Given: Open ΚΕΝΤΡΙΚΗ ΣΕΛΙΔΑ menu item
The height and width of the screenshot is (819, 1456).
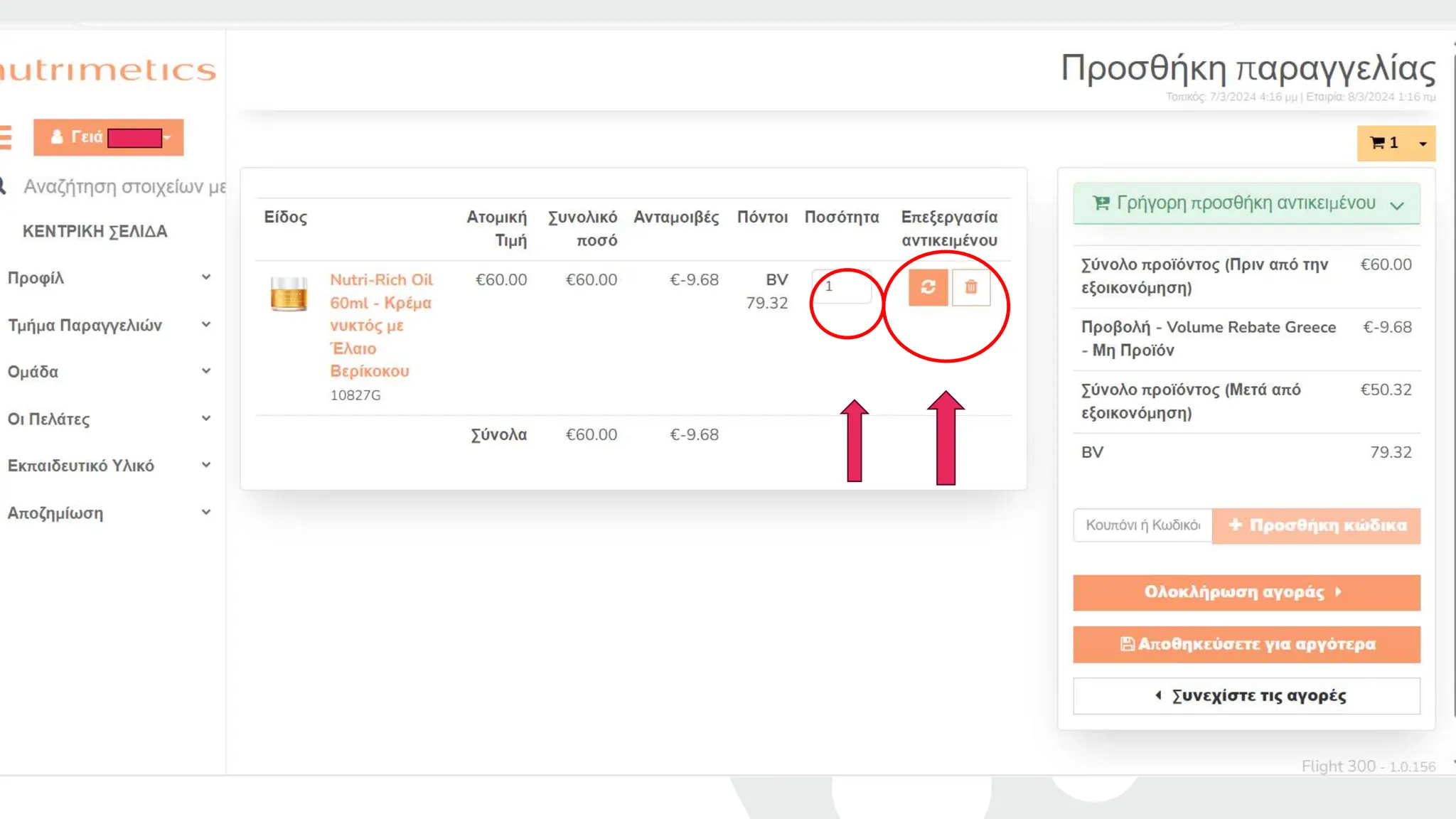Looking at the screenshot, I should (x=95, y=232).
